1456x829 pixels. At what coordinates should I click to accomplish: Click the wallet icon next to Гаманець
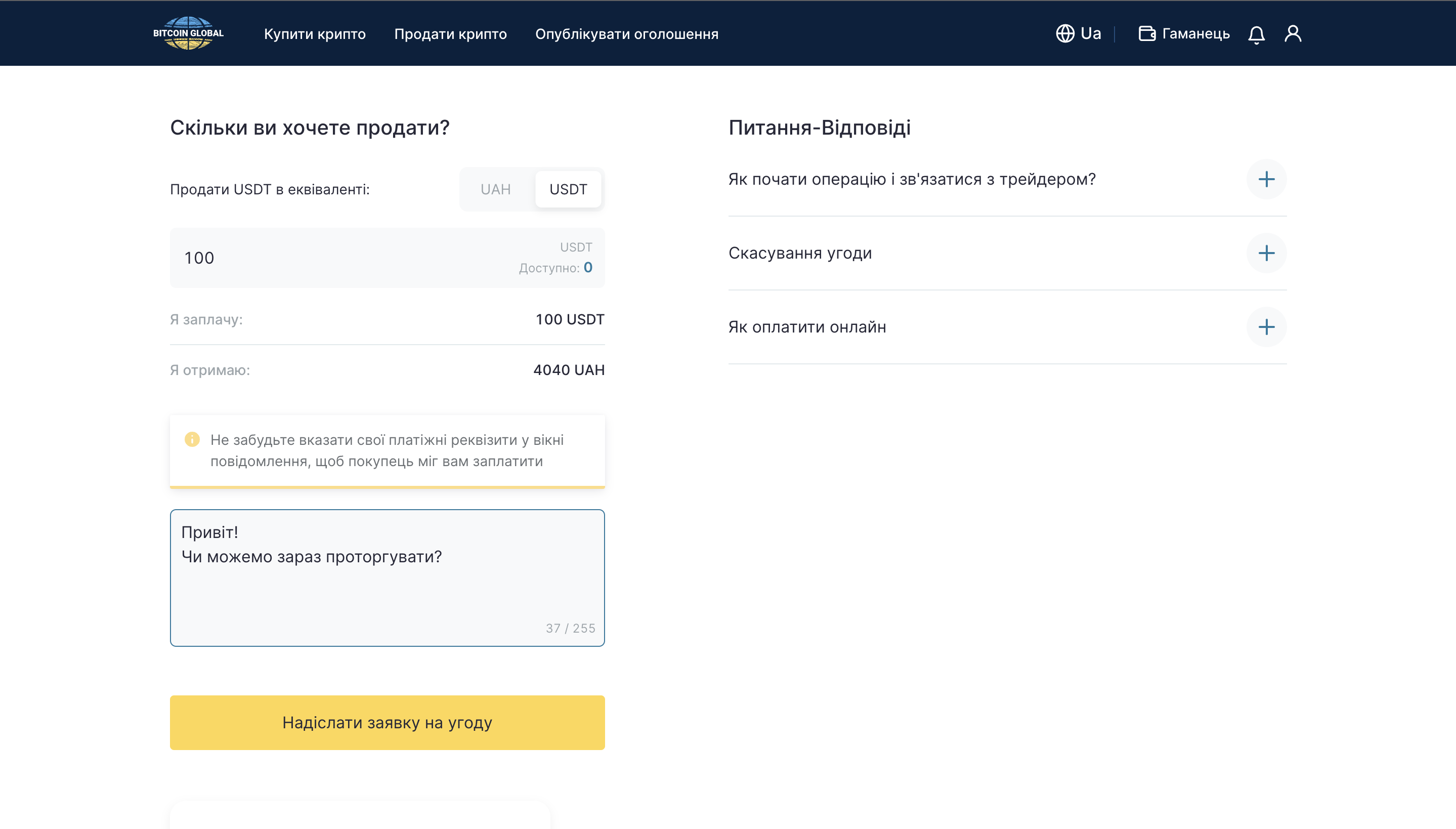click(x=1147, y=33)
